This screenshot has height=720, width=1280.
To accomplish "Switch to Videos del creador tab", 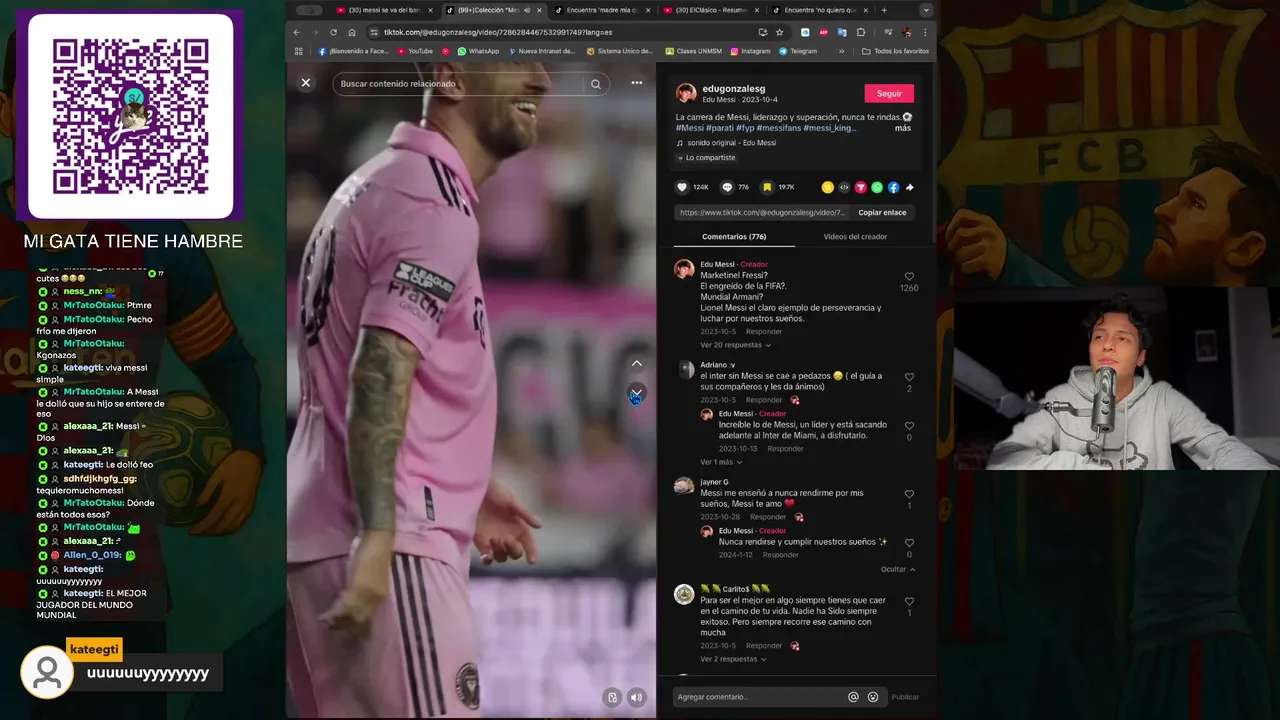I will pyautogui.click(x=855, y=237).
